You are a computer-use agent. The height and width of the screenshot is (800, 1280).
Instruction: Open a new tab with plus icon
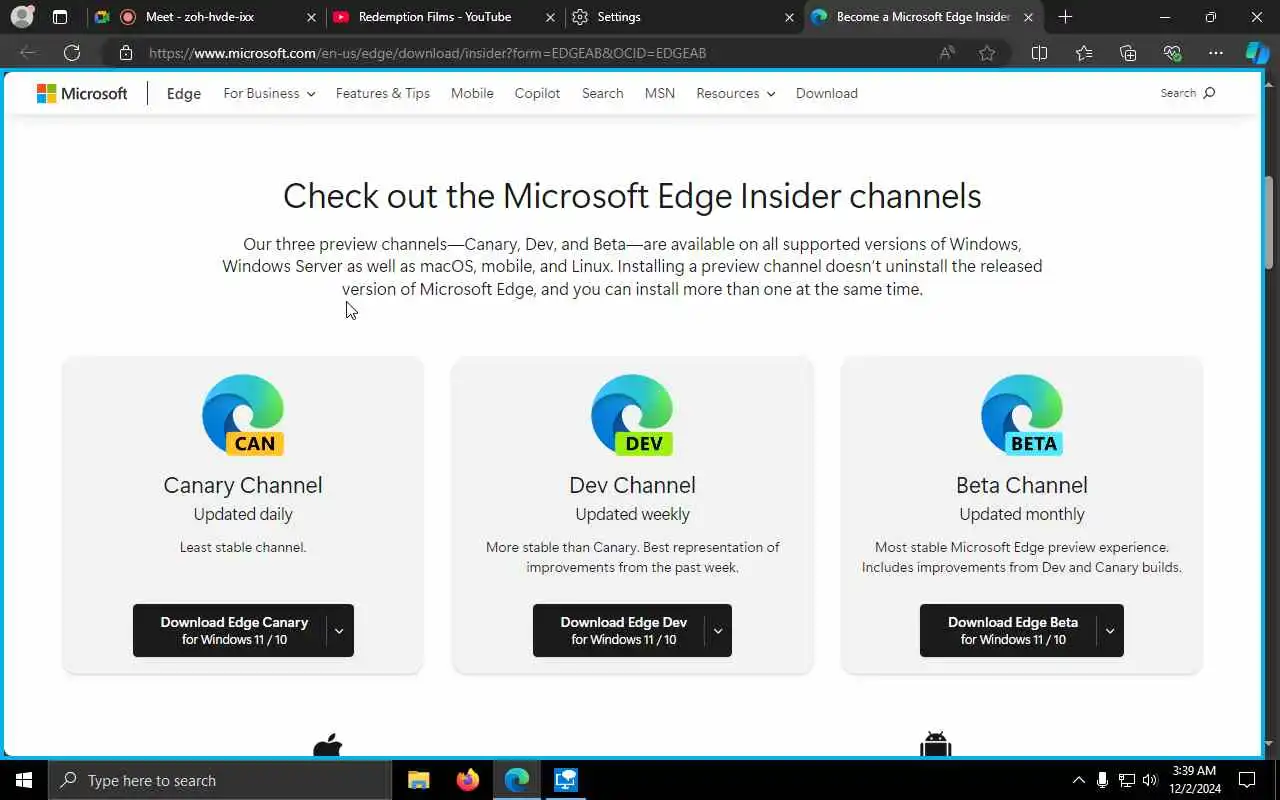(1065, 17)
